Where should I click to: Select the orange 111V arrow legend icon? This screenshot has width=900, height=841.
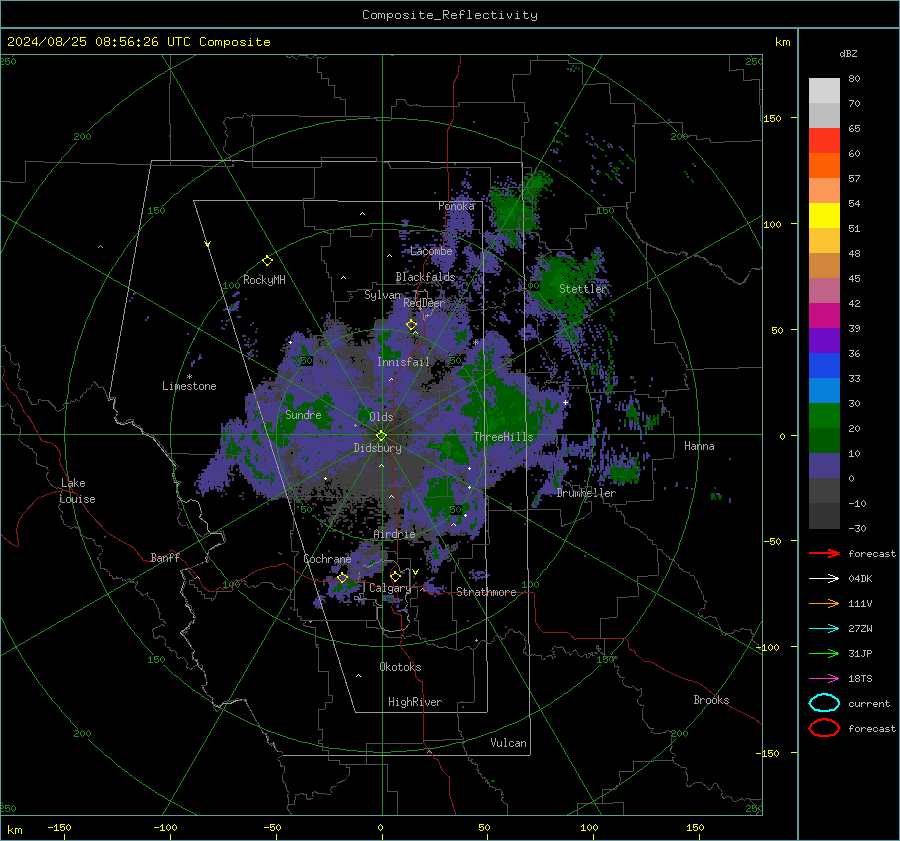pos(824,603)
